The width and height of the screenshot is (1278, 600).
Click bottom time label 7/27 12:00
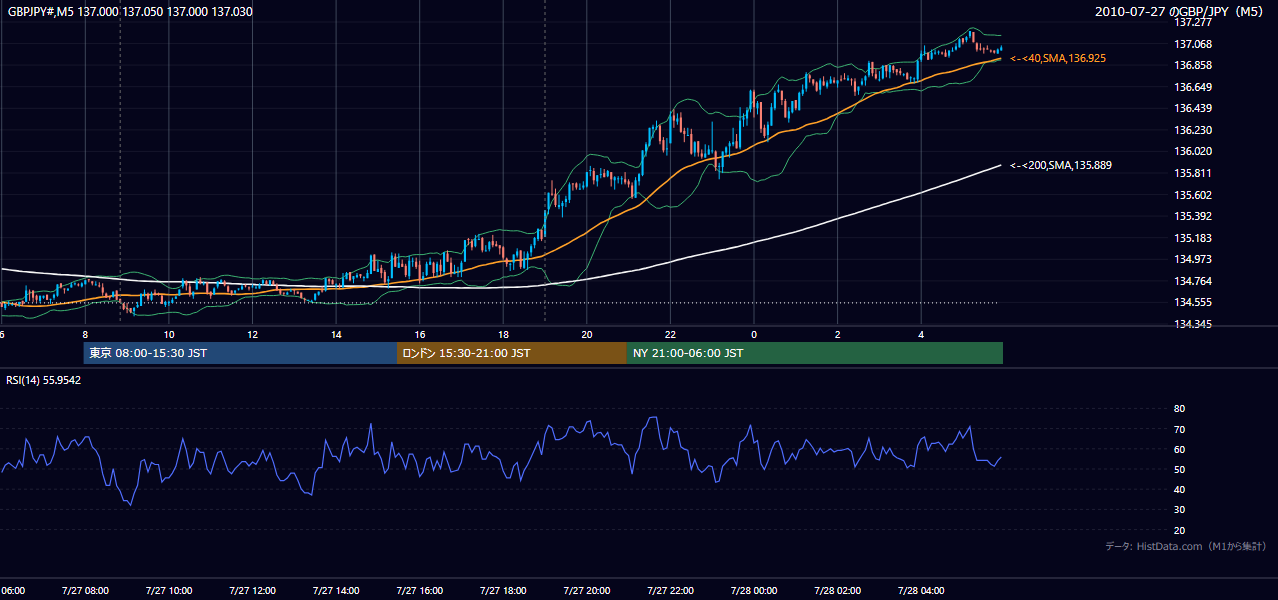[x=252, y=590]
